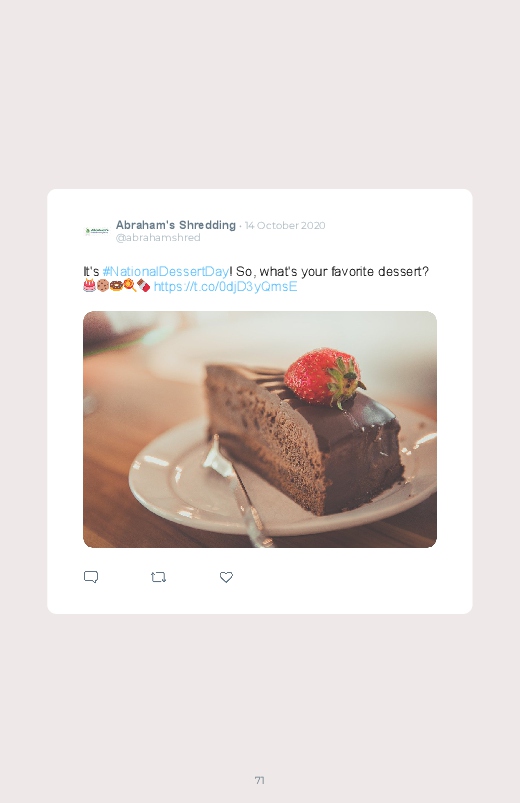520x803 pixels.
Task: Retweet the post with the retweet icon
Action: pyautogui.click(x=158, y=577)
